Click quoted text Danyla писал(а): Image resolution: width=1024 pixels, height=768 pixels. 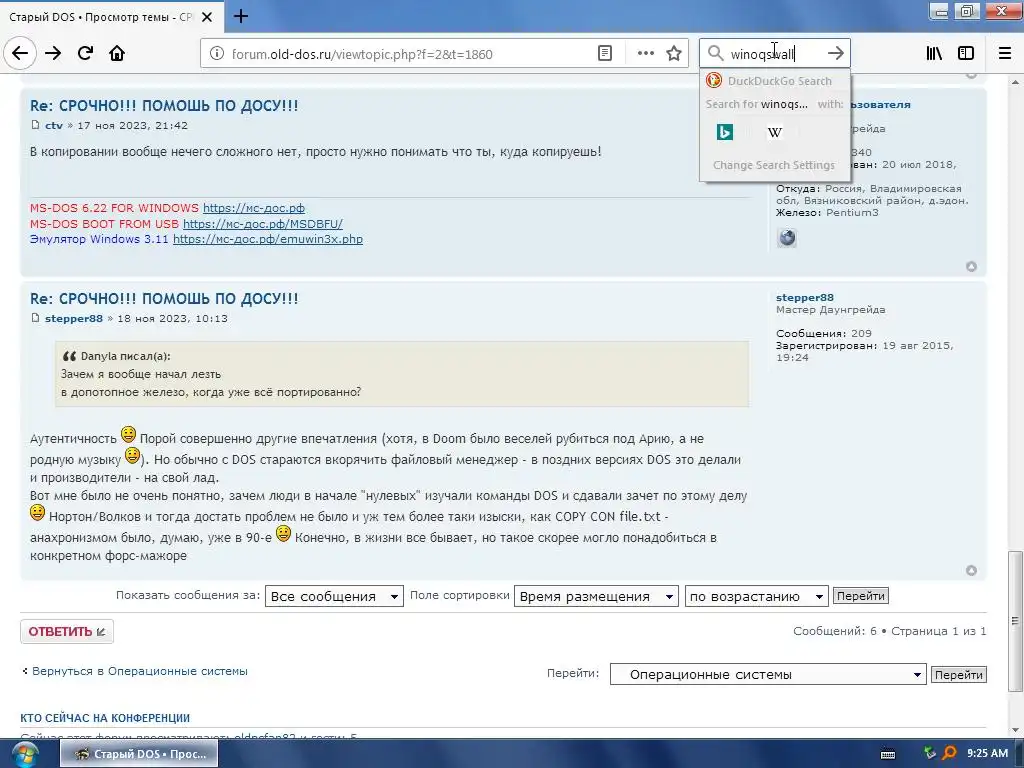[125, 356]
